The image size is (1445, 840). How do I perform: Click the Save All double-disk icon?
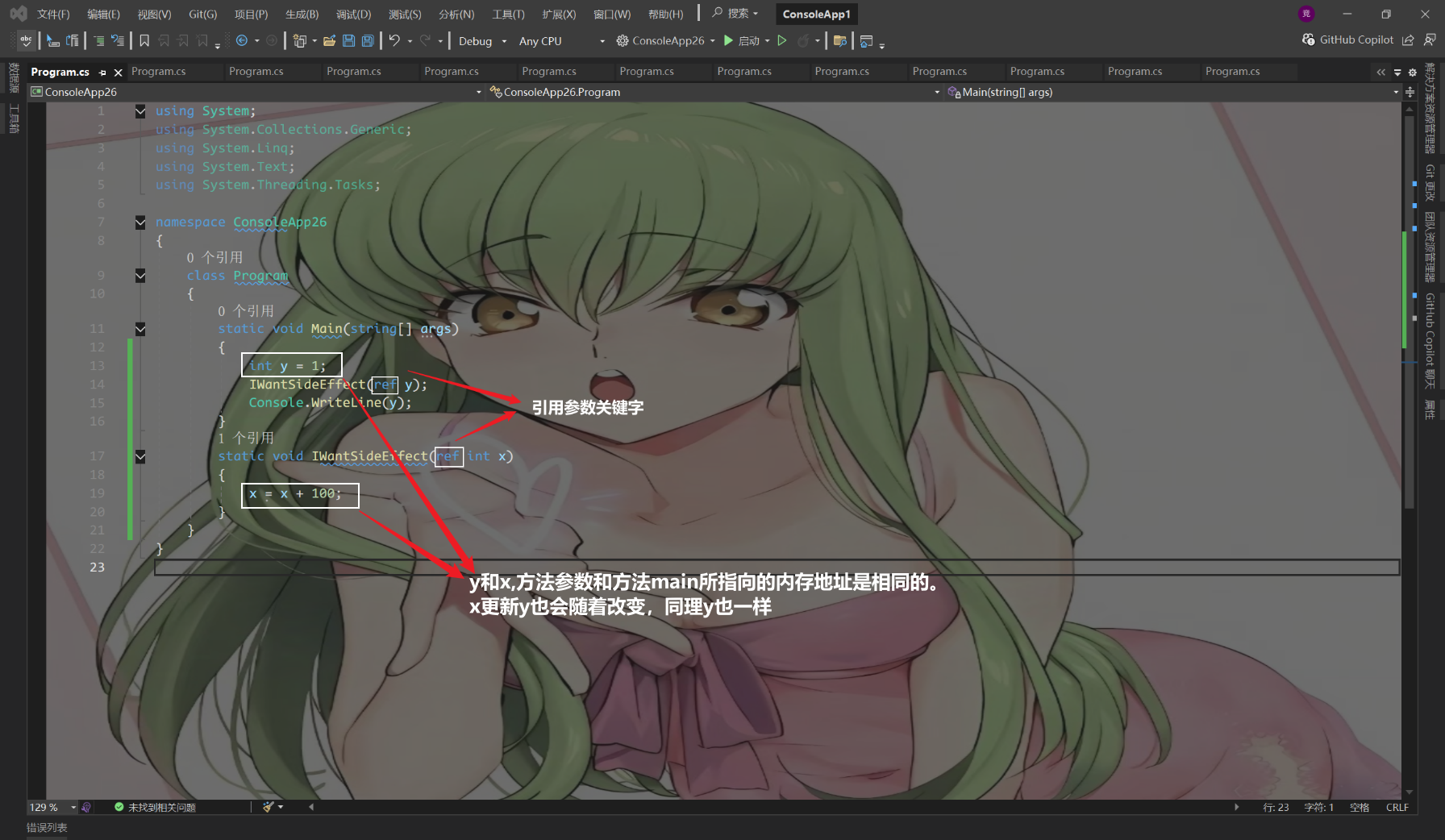(368, 40)
